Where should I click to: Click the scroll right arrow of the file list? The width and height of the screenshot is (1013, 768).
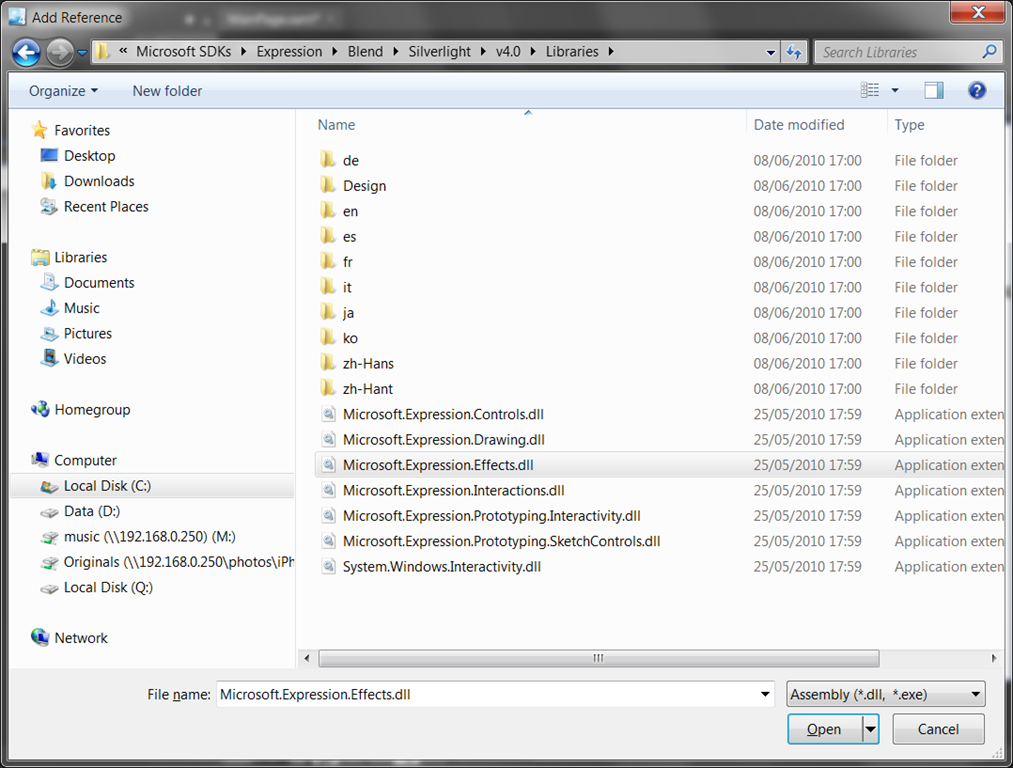pos(994,658)
